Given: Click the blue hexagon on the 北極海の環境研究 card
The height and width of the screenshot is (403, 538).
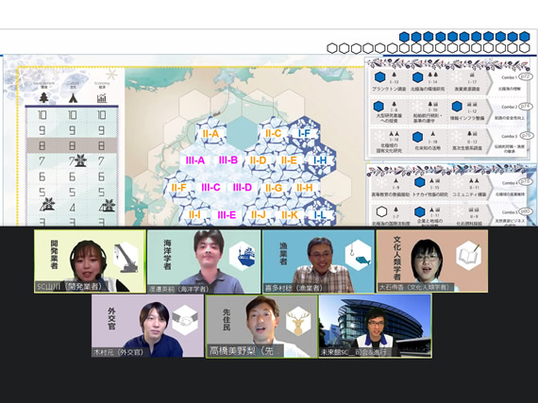Looking at the screenshot, I should (418, 78).
